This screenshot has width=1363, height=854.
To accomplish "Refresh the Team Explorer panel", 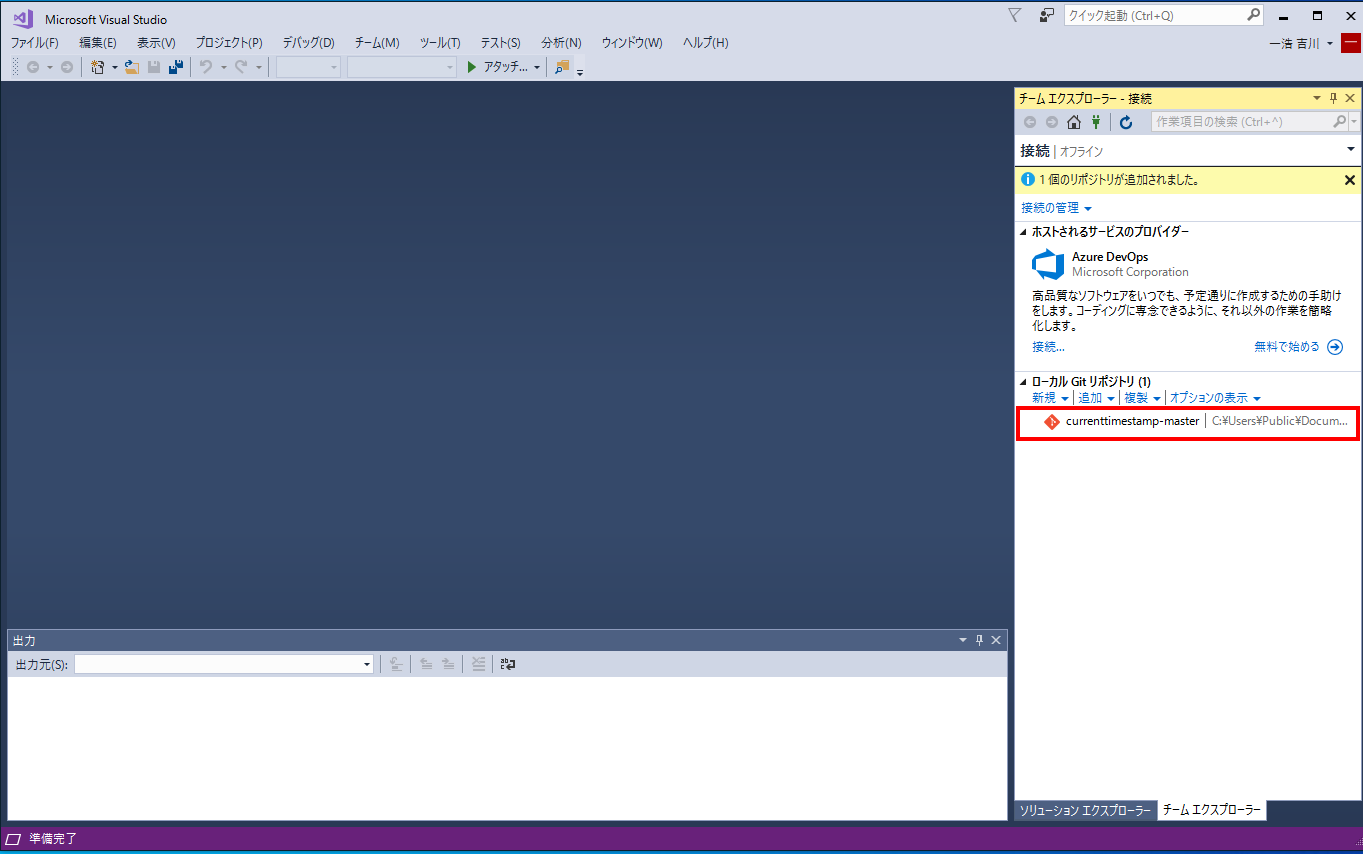I will (x=1126, y=122).
